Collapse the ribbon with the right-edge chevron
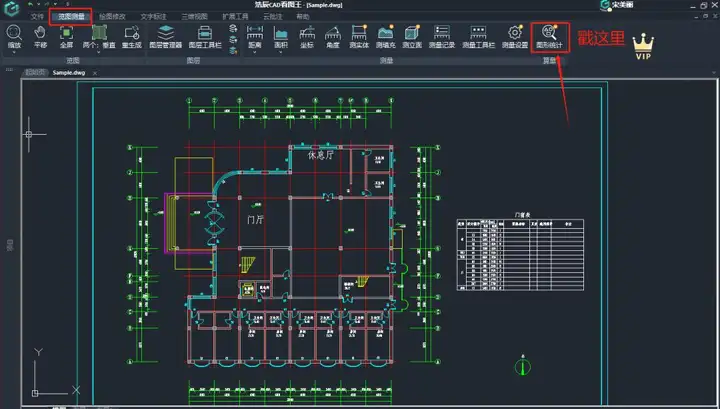Image resolution: width=720 pixels, height=409 pixels. point(714,73)
